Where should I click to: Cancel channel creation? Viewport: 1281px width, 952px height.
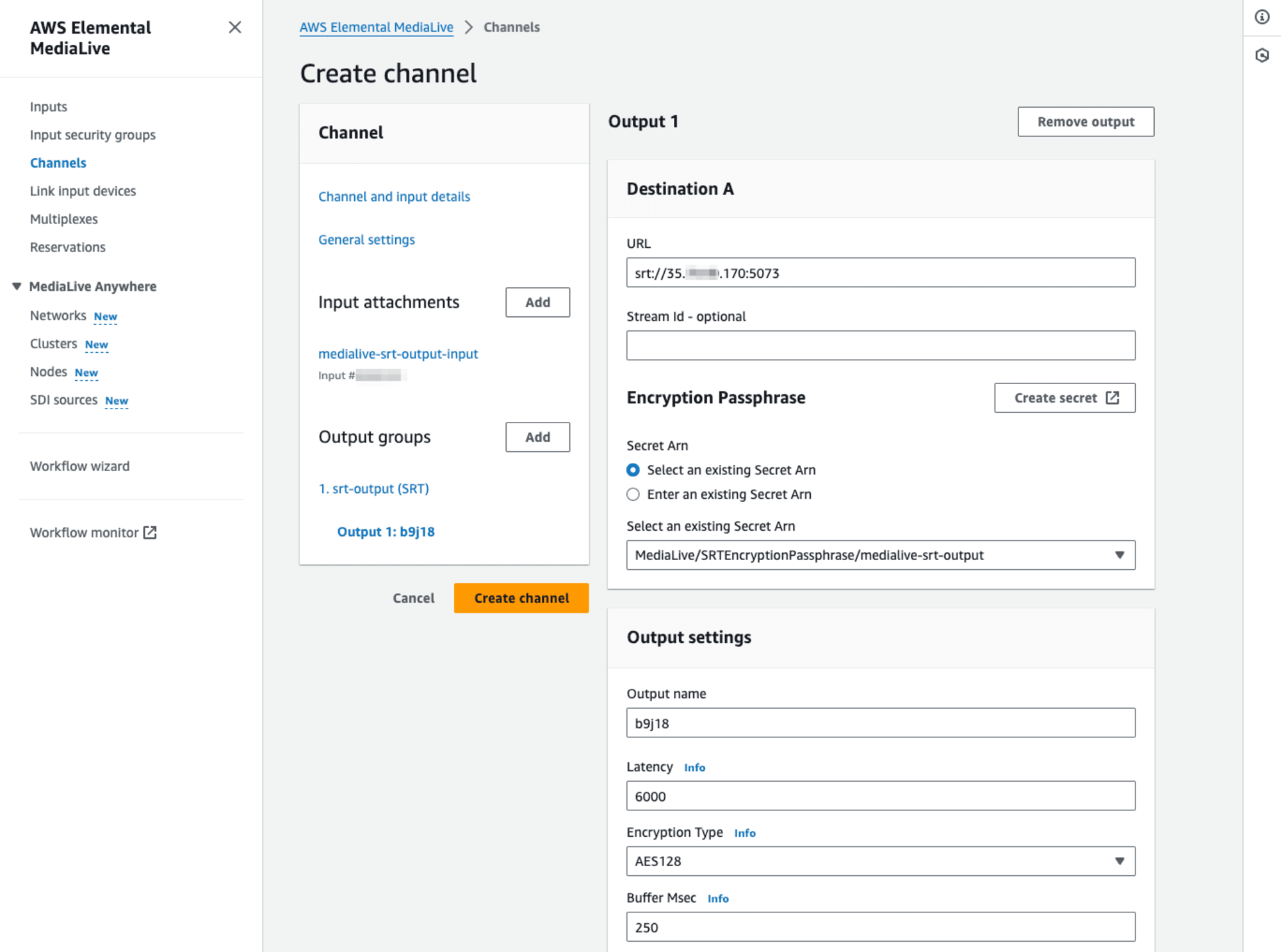[x=414, y=598]
